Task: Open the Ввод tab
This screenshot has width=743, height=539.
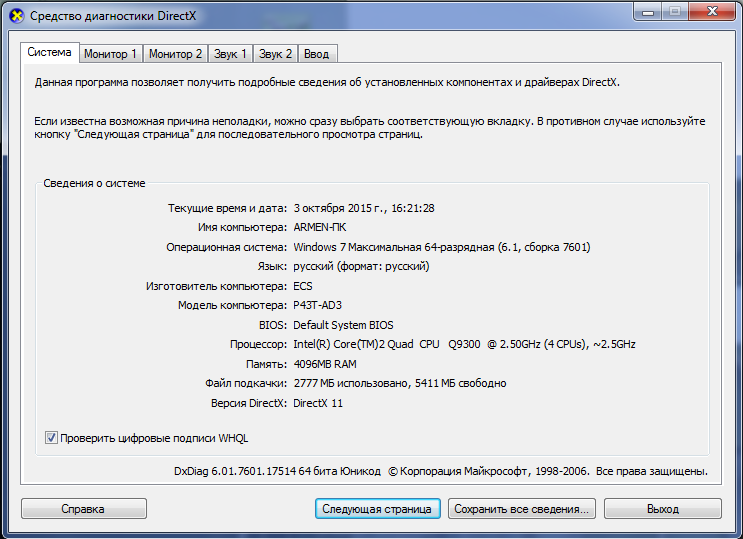Action: click(317, 54)
